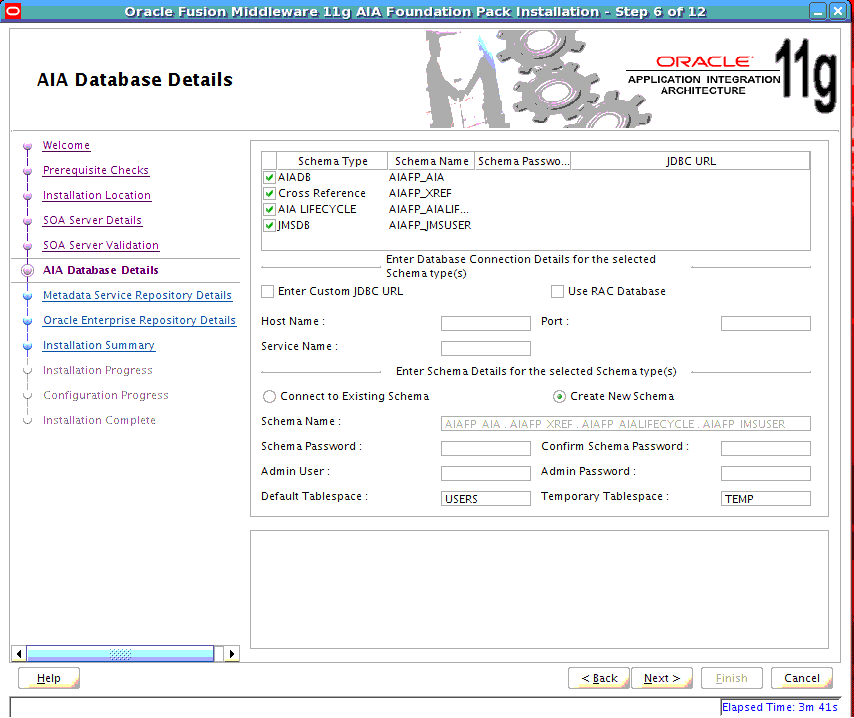Image resolution: width=854 pixels, height=718 pixels.
Task: Open the Prerequisite Checks step
Action: pos(96,171)
